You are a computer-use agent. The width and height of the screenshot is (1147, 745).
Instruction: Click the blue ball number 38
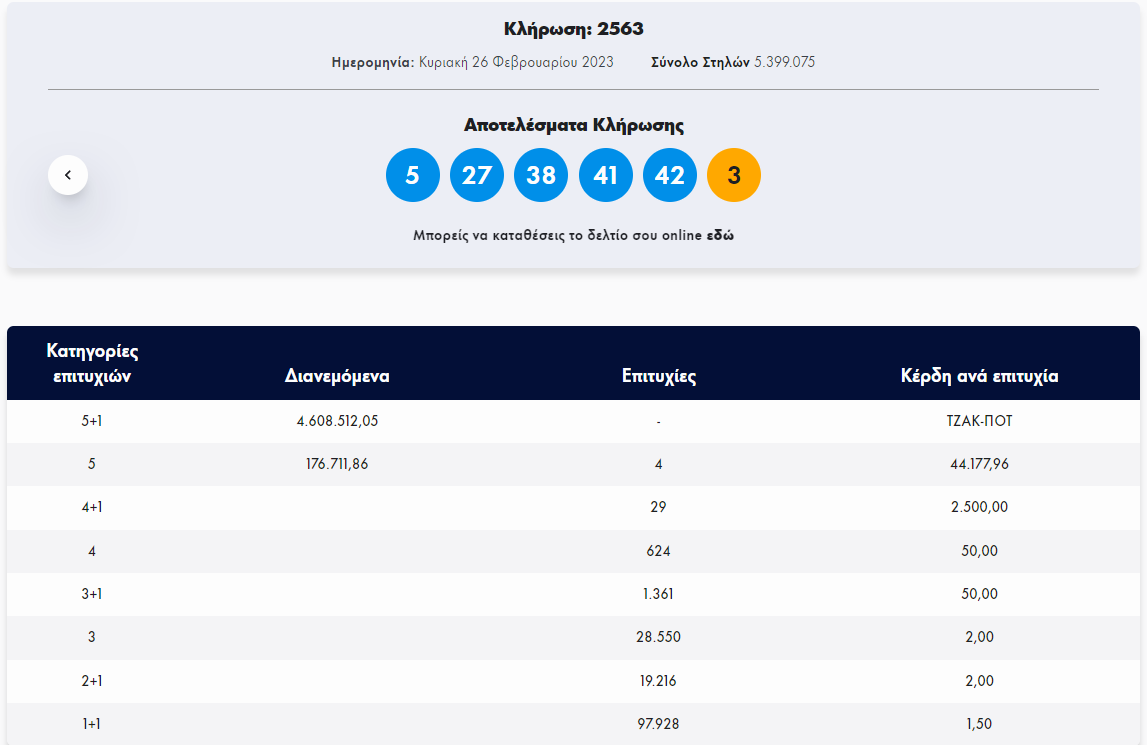(x=541, y=175)
